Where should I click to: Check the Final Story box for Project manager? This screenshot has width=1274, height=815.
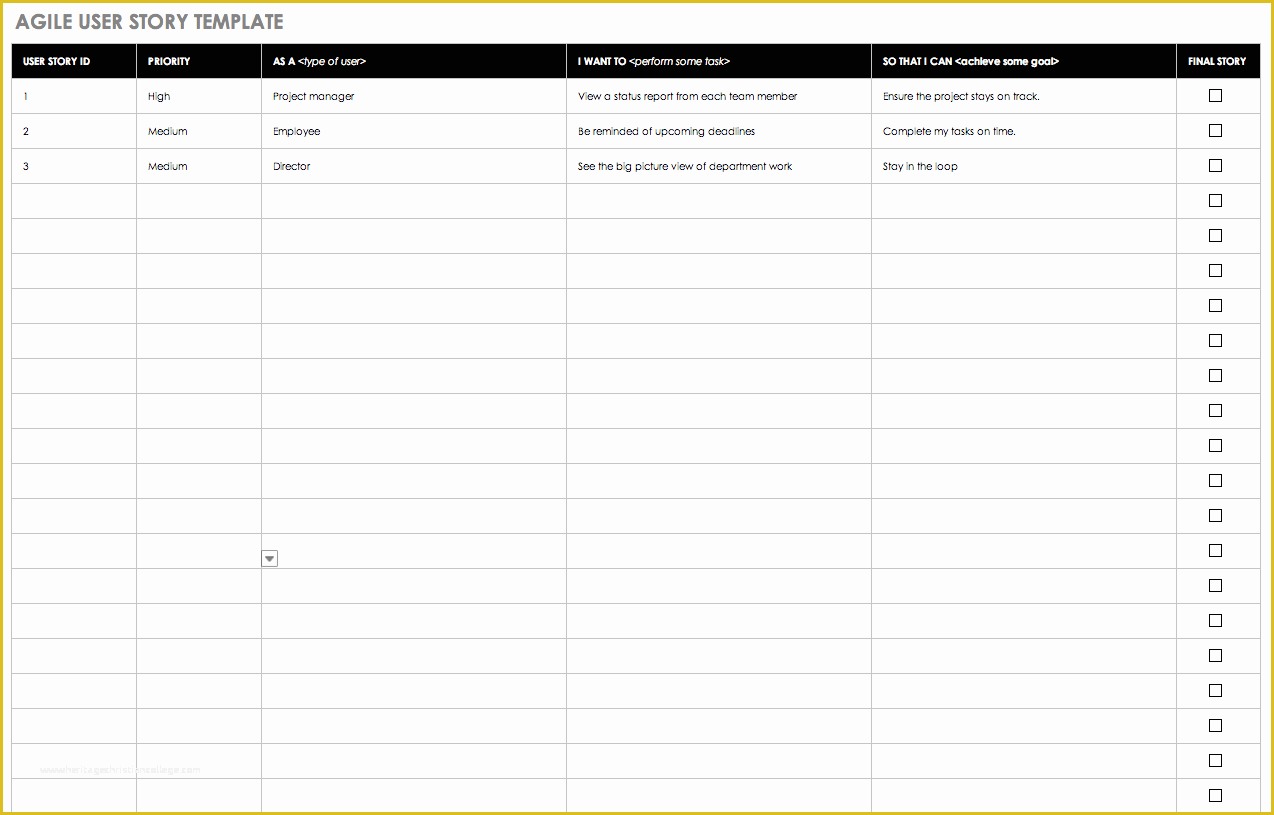point(1215,96)
